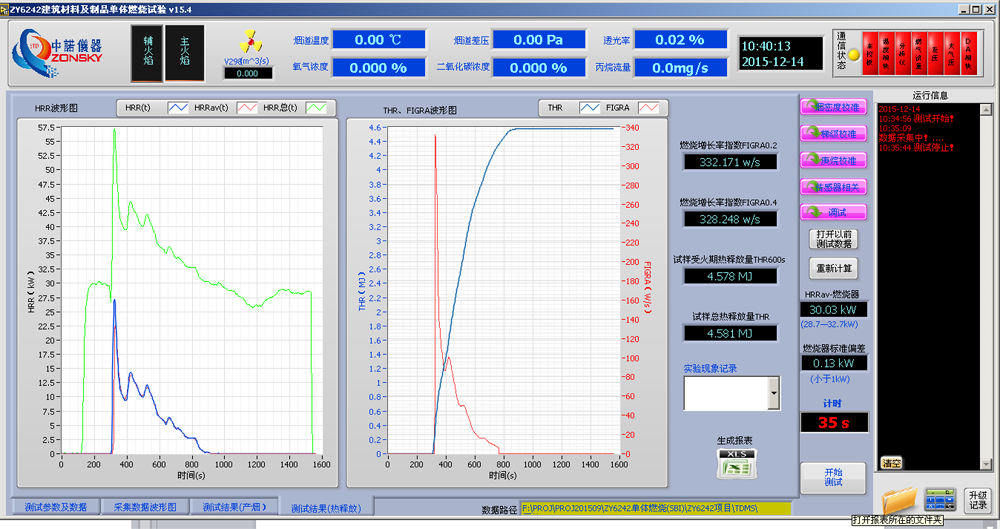Click the FIGRA0.4 value 328.248 w/s
Screen dimensions: 1000x529
730,219
